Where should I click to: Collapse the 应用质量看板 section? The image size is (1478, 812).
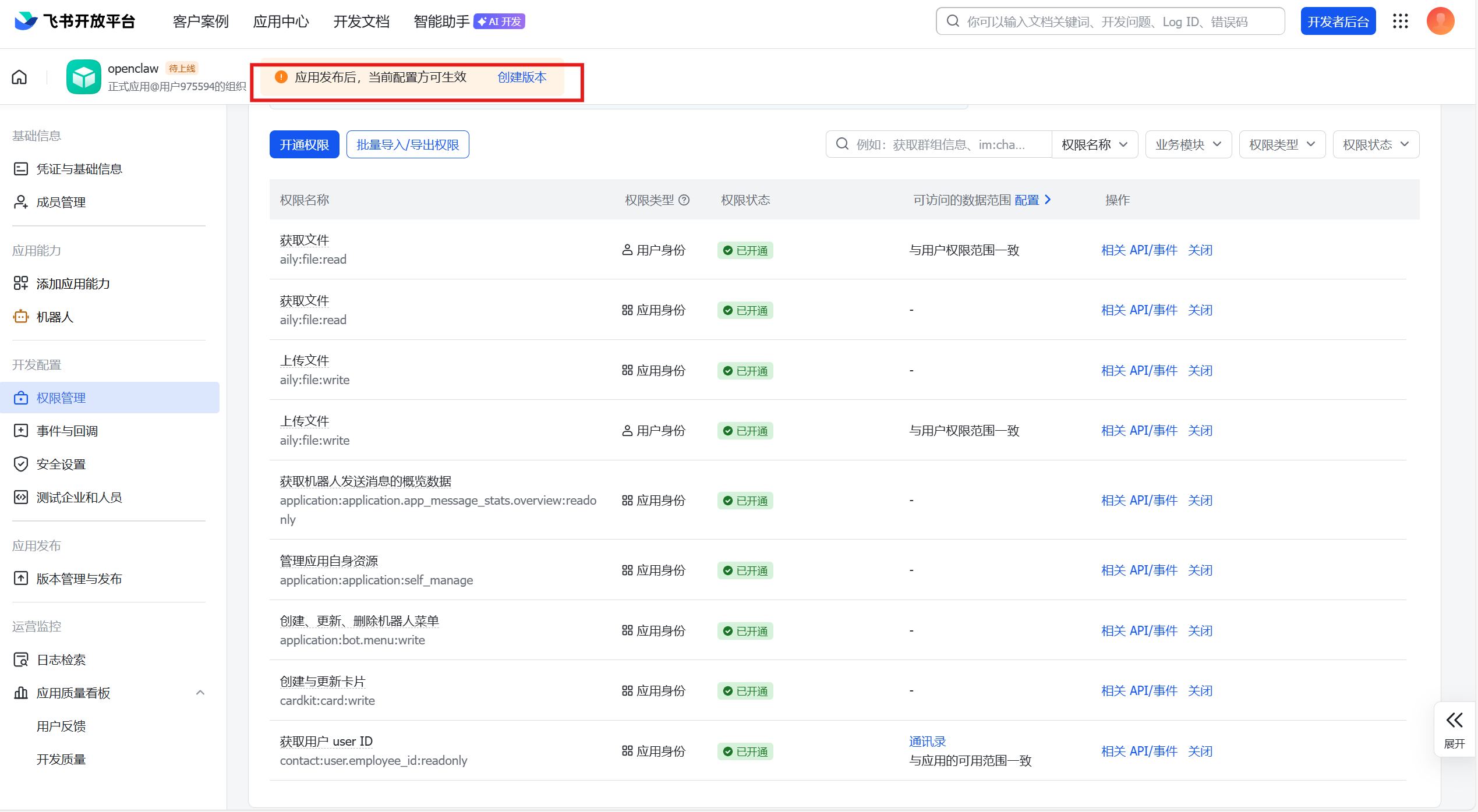pyautogui.click(x=200, y=693)
